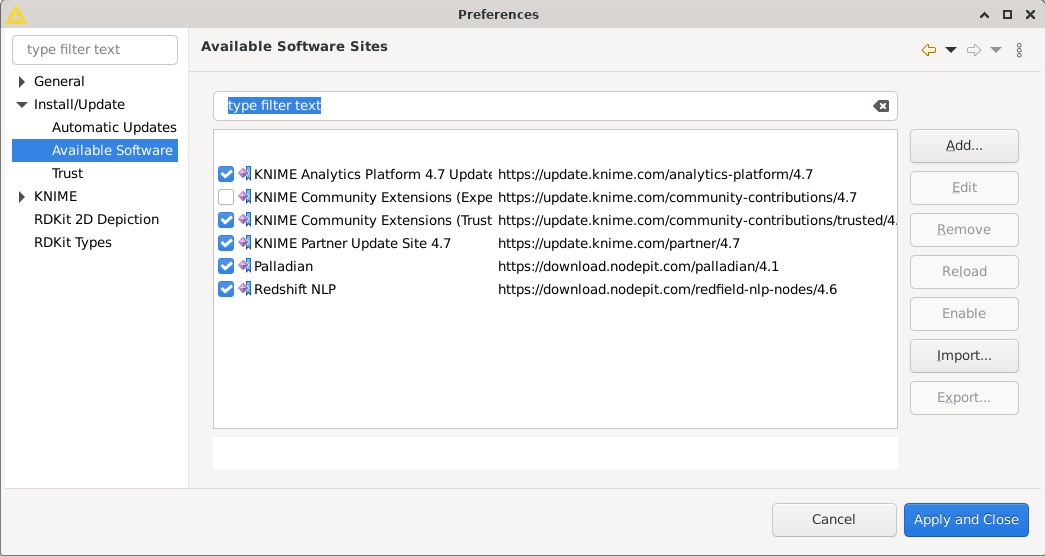1045x557 pixels.
Task: Open RDKit 2D Depiction preferences
Action: point(97,219)
